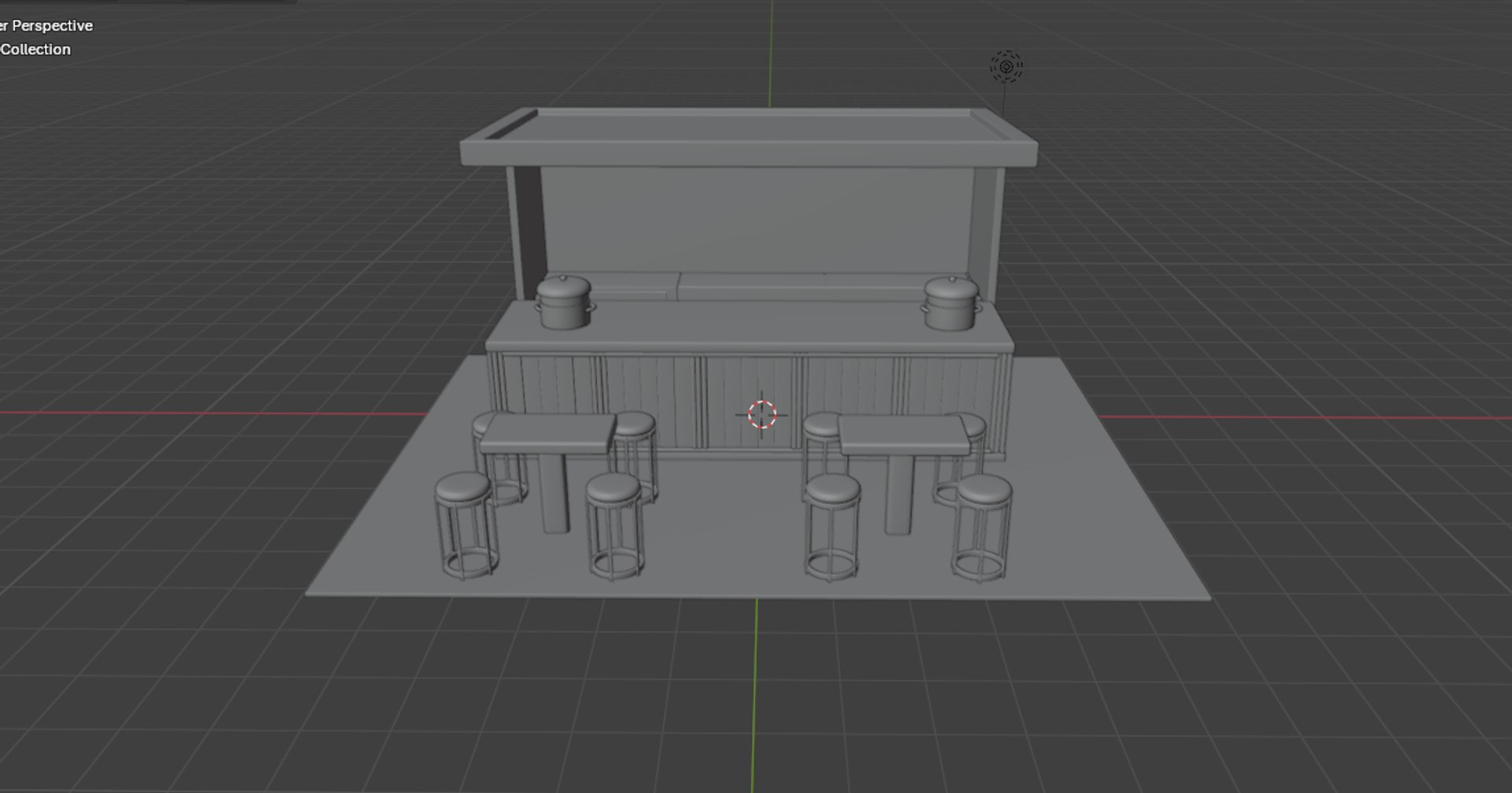Select the left cooking pot on the counter
Viewport: 1512px width, 793px height.
(x=564, y=302)
